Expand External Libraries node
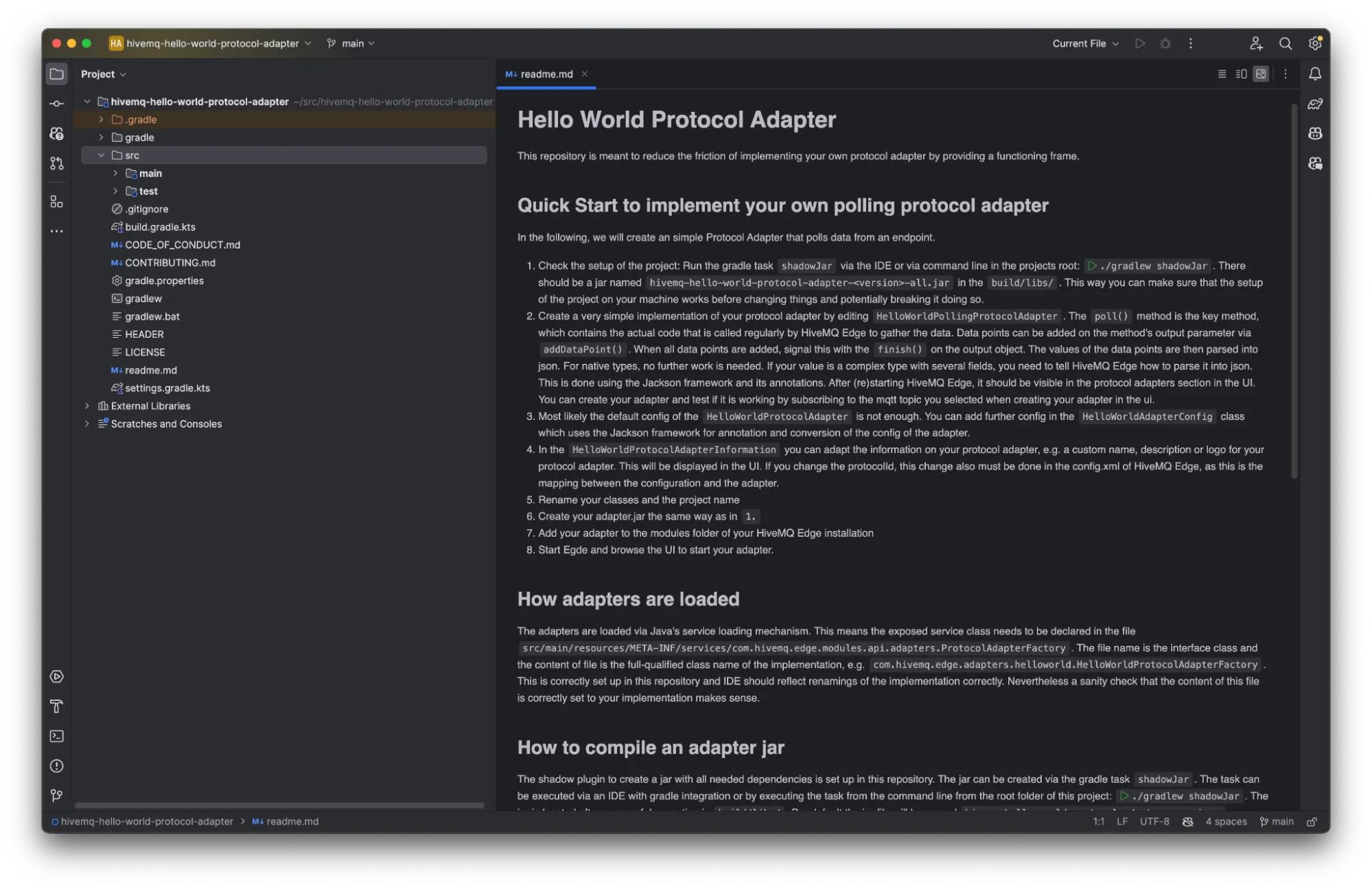1372x889 pixels. (86, 406)
